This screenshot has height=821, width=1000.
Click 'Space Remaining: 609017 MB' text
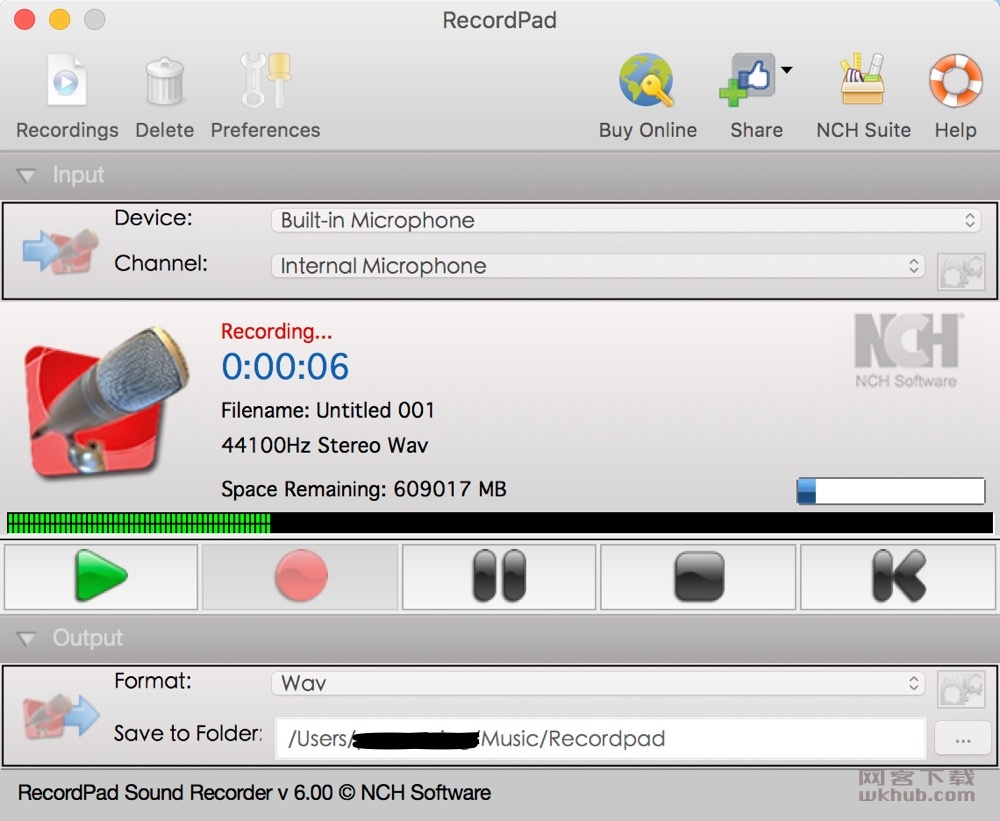364,489
